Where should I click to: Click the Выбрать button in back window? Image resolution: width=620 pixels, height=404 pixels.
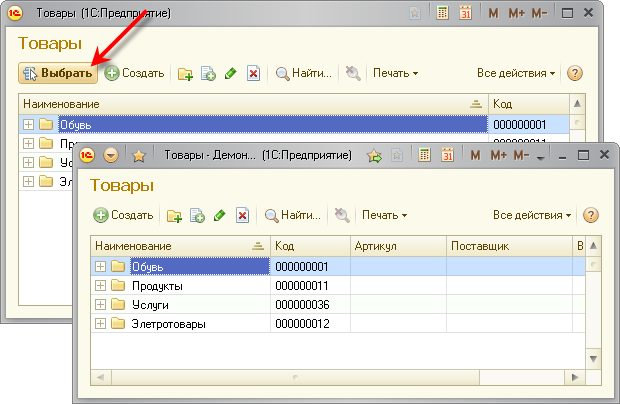(x=58, y=73)
